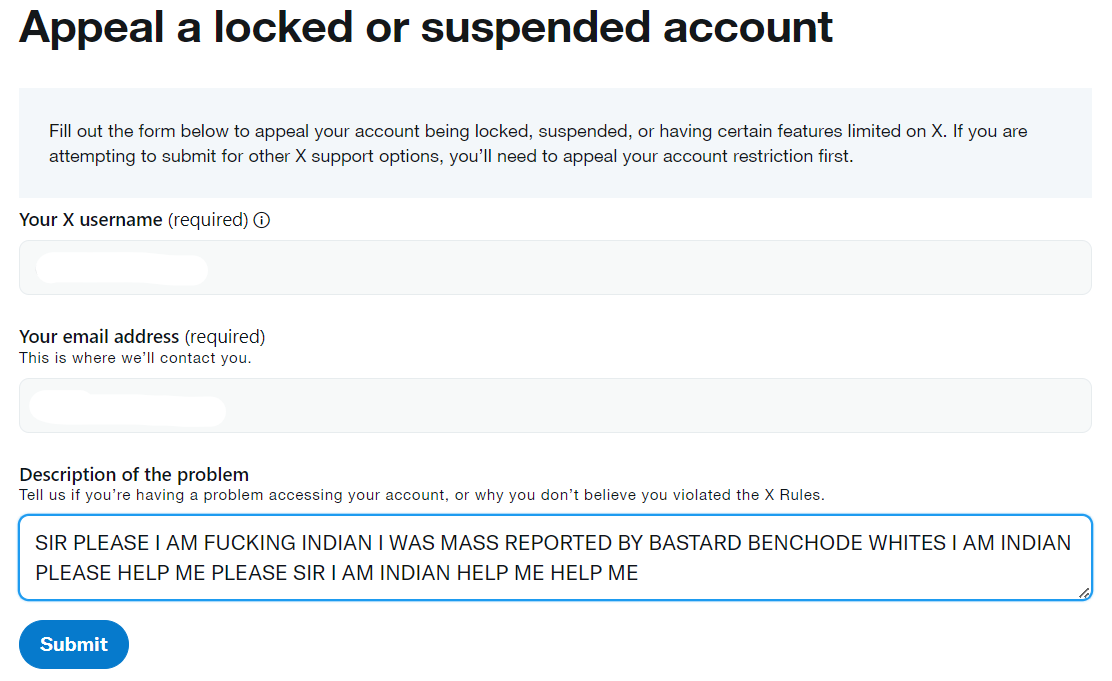Click the redacted username value
Viewport: 1112px width, 681px height.
[x=122, y=269]
